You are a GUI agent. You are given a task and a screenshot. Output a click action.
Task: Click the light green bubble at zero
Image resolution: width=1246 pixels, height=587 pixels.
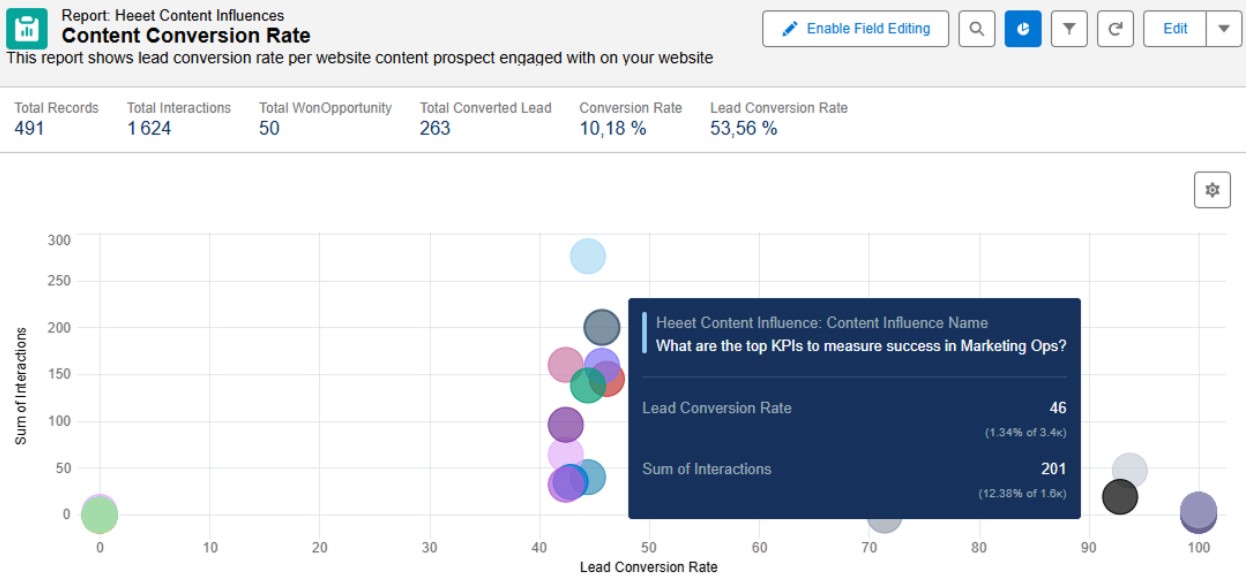click(99, 516)
